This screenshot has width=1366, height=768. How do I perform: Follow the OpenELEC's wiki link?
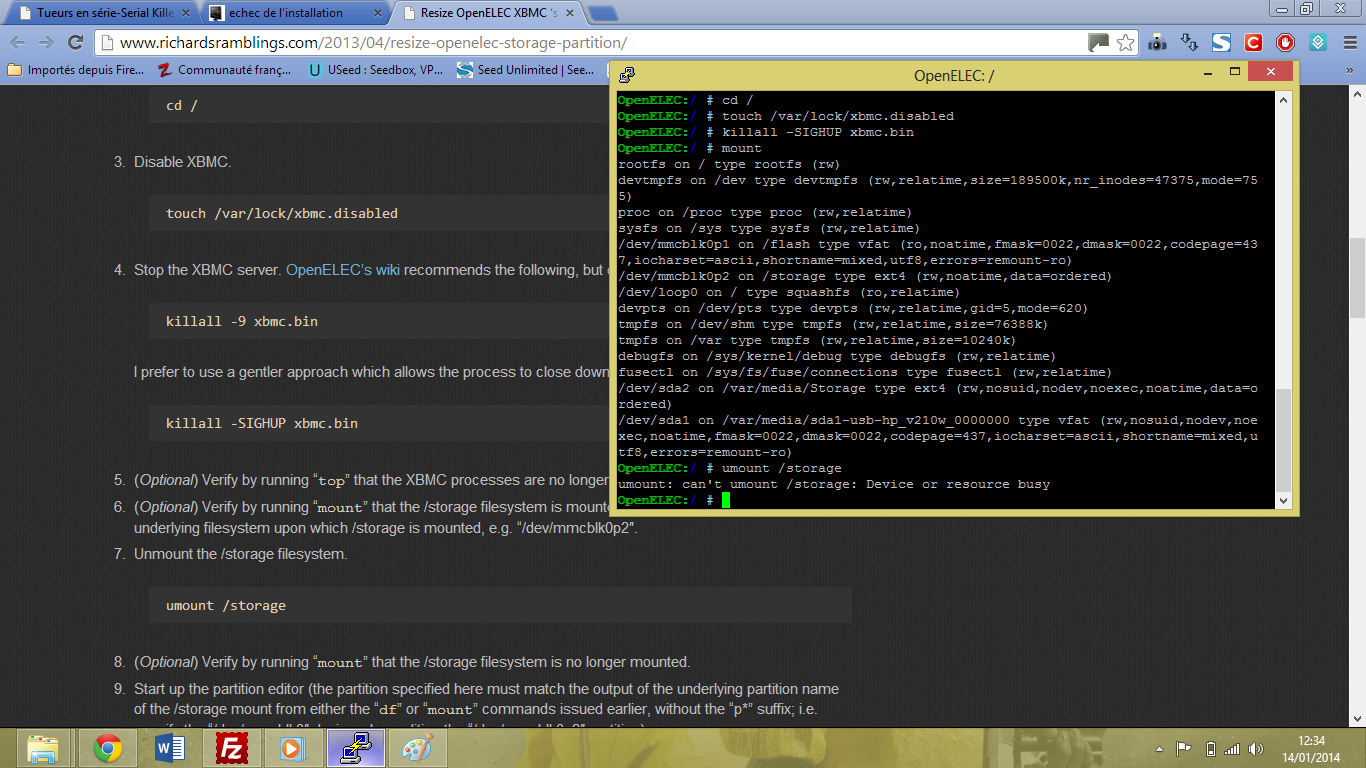click(x=343, y=270)
